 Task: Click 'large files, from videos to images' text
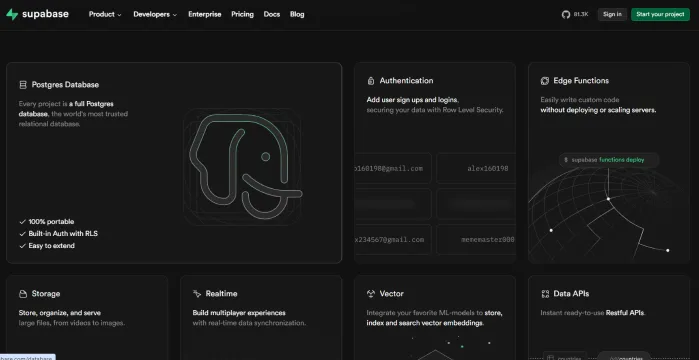(72, 323)
